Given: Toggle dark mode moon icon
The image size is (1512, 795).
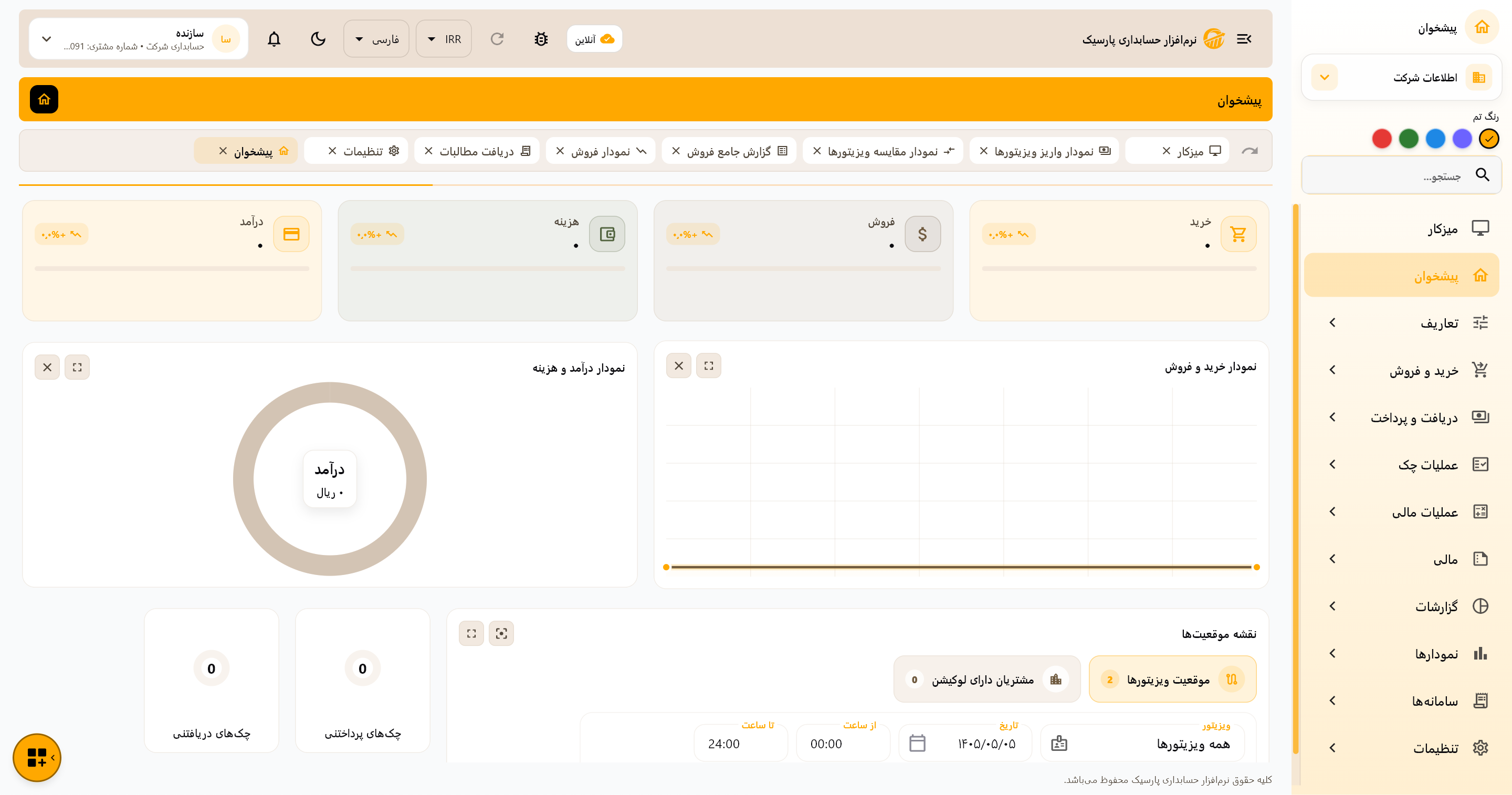Looking at the screenshot, I should pos(318,39).
